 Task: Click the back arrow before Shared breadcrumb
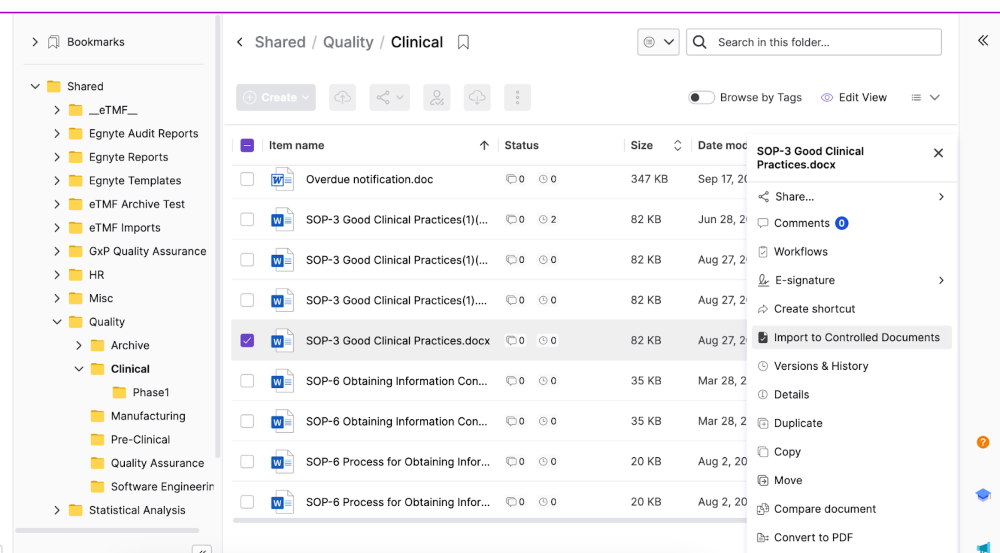[240, 42]
